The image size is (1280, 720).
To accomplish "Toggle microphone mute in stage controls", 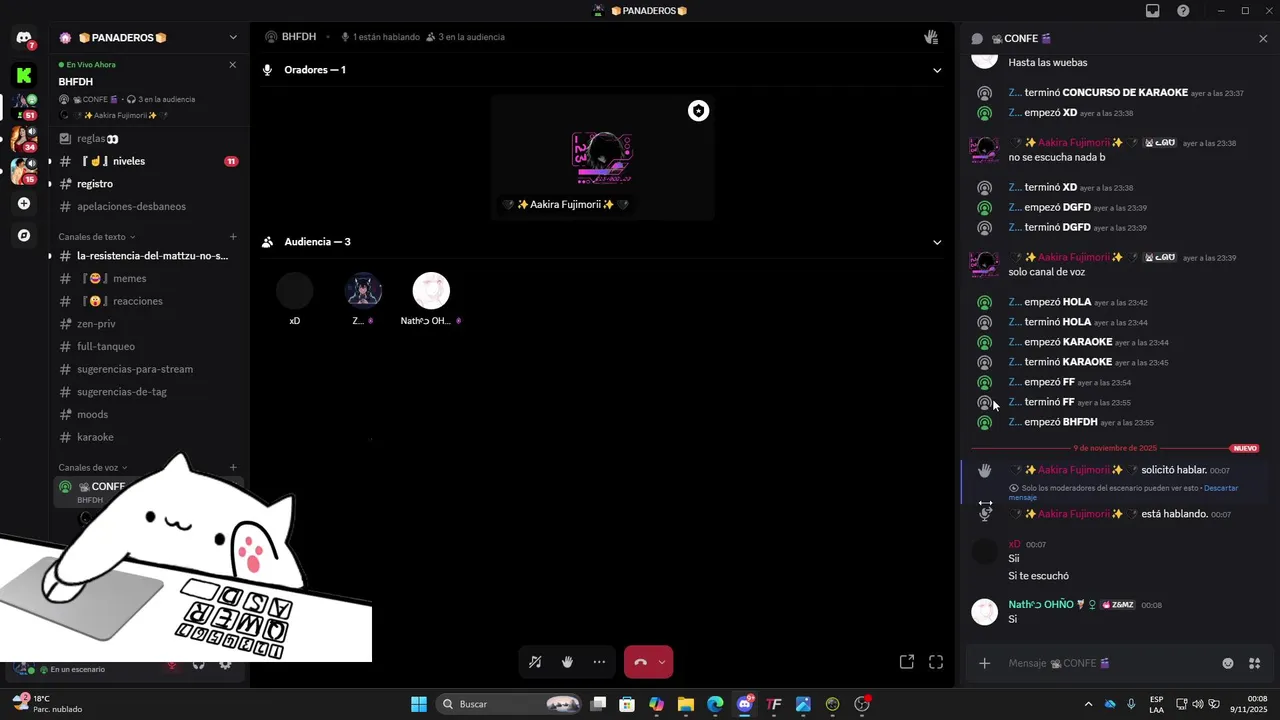I will pos(535,662).
